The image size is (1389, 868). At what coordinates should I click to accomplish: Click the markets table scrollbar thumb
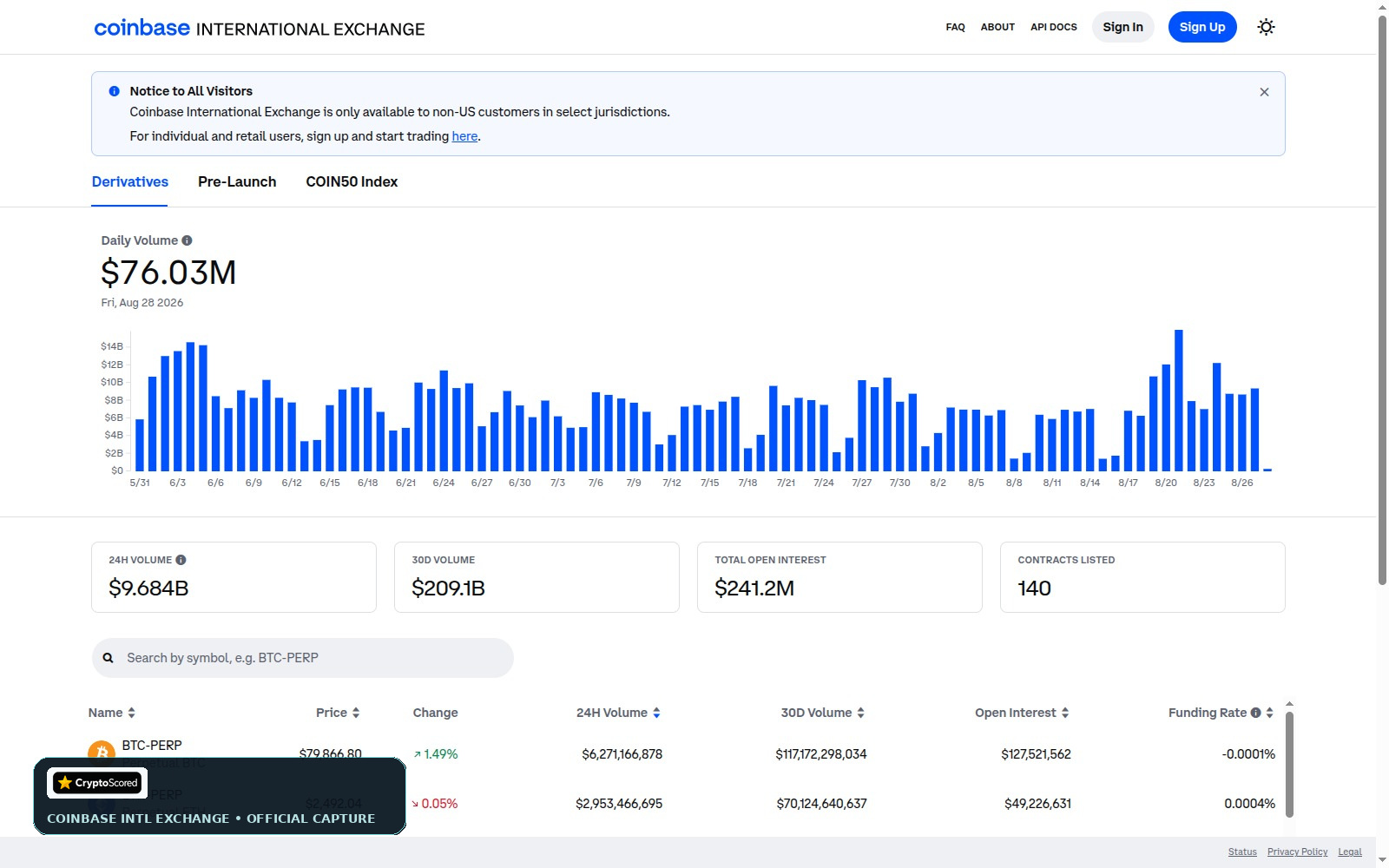[1289, 765]
